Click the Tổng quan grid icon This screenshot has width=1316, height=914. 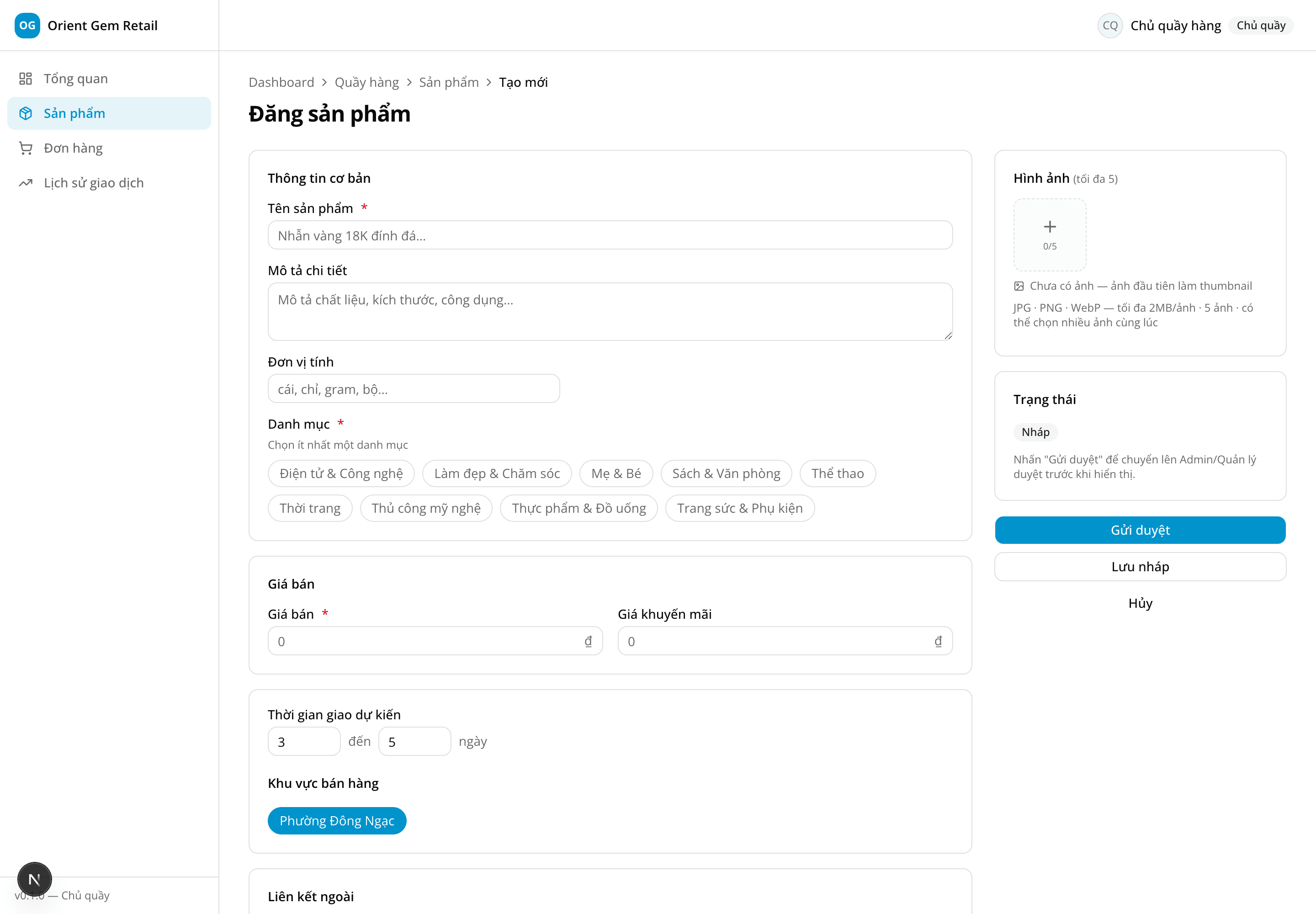pyautogui.click(x=25, y=79)
